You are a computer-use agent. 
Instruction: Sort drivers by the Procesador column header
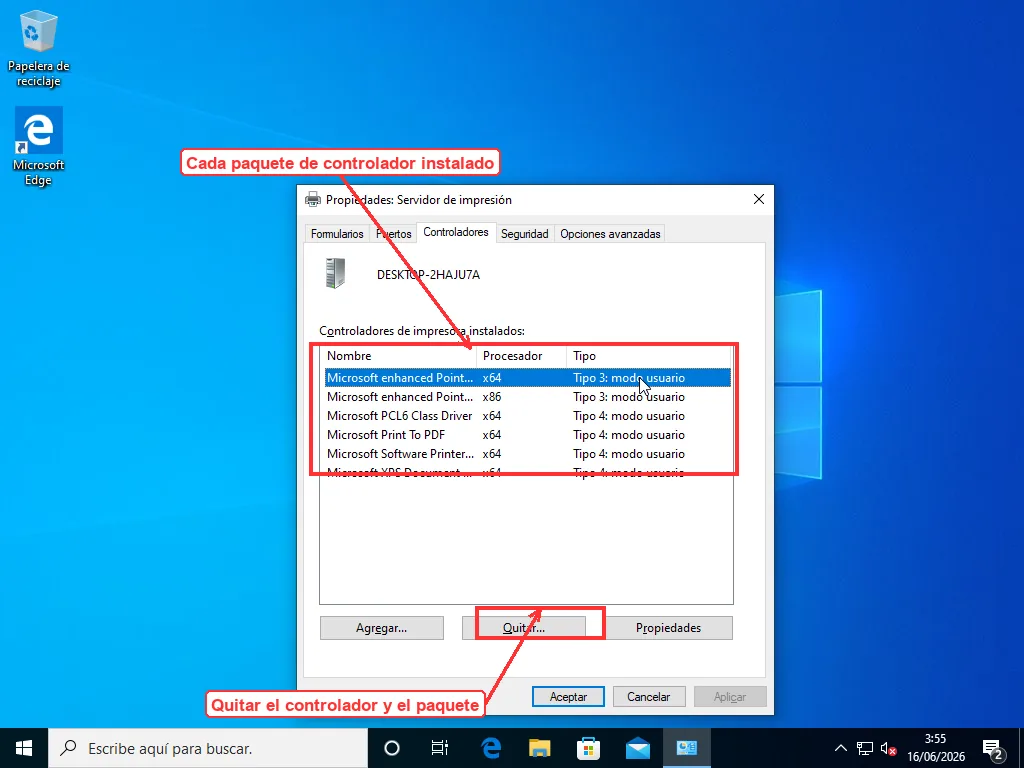pyautogui.click(x=521, y=356)
